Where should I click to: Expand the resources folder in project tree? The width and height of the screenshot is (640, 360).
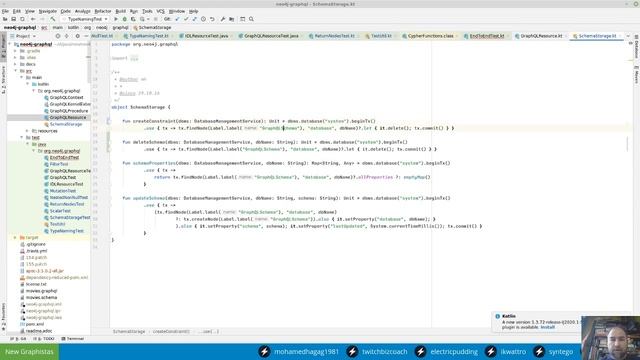tap(28, 131)
